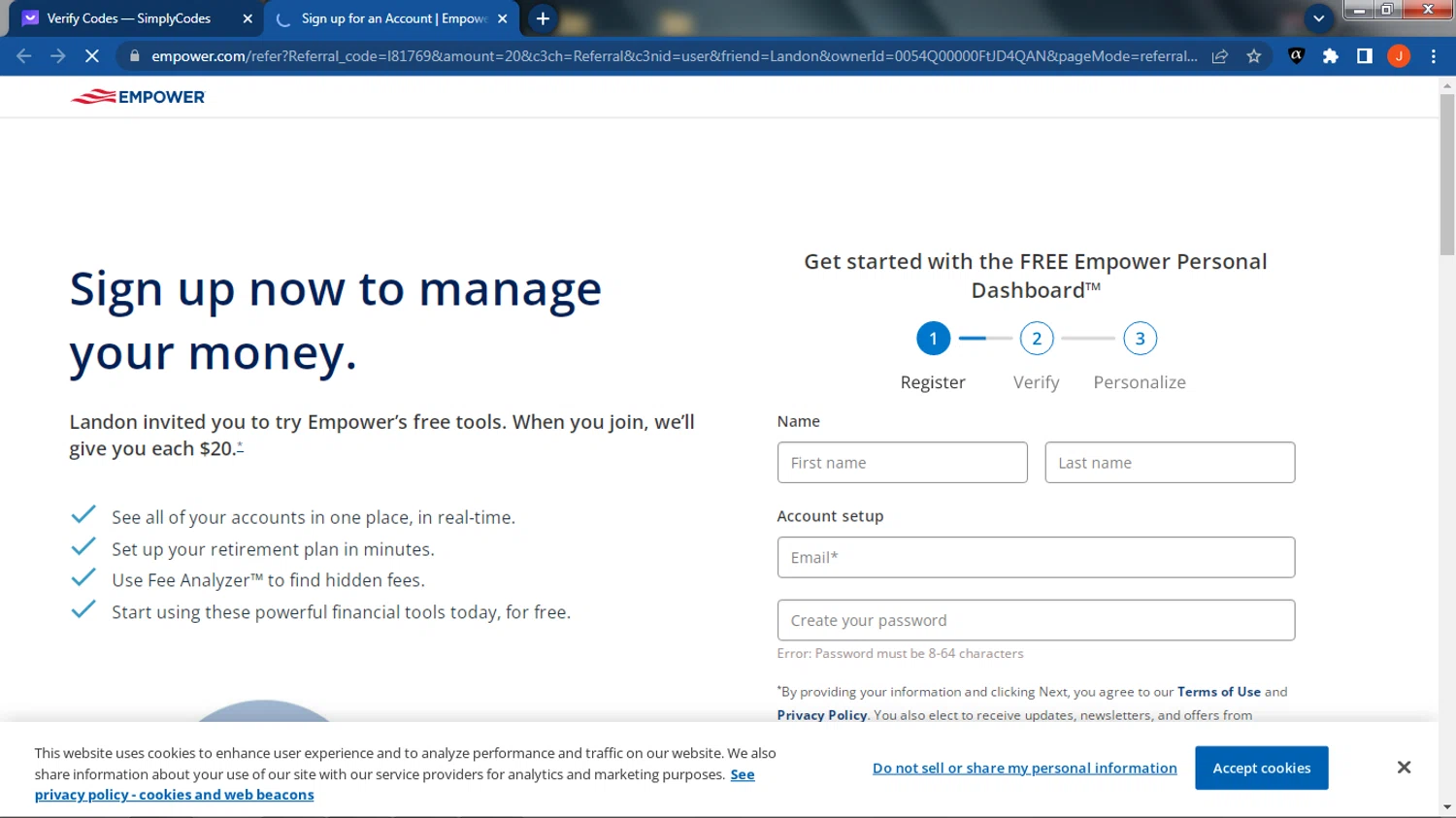Screen dimensions: 1456x818
Task: Go back to the previous page
Action: click(x=24, y=56)
